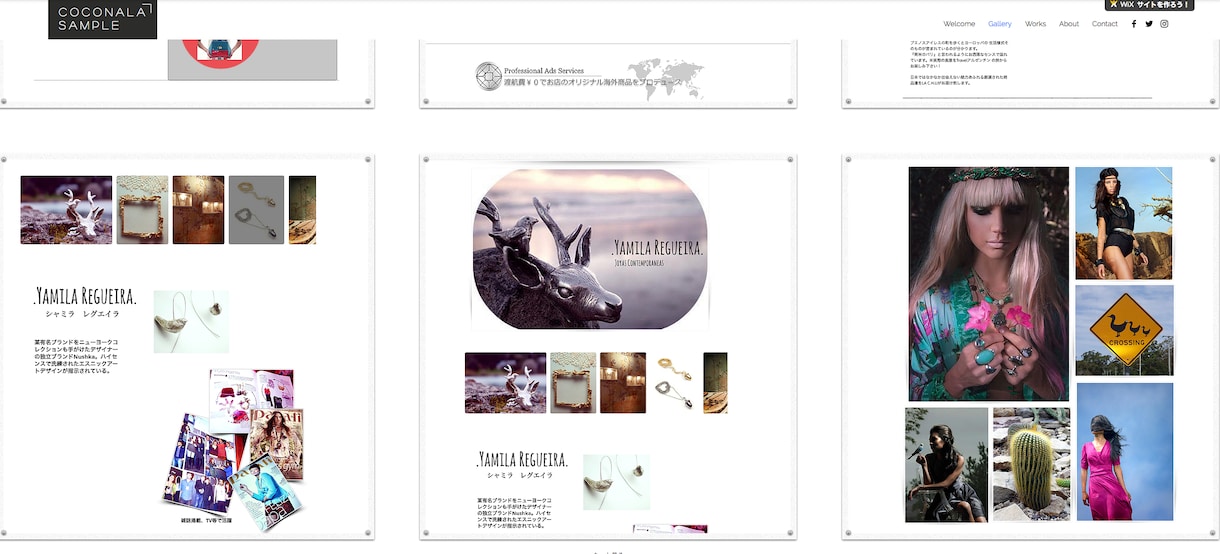Open the Works page

coord(1036,24)
